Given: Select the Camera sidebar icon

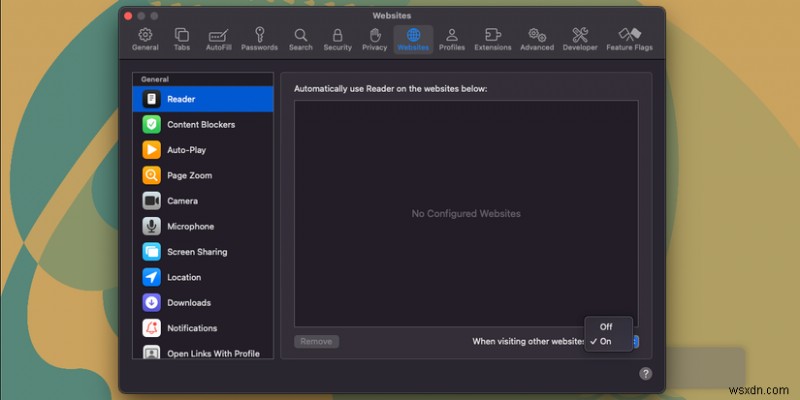Looking at the screenshot, I should pyautogui.click(x=152, y=201).
